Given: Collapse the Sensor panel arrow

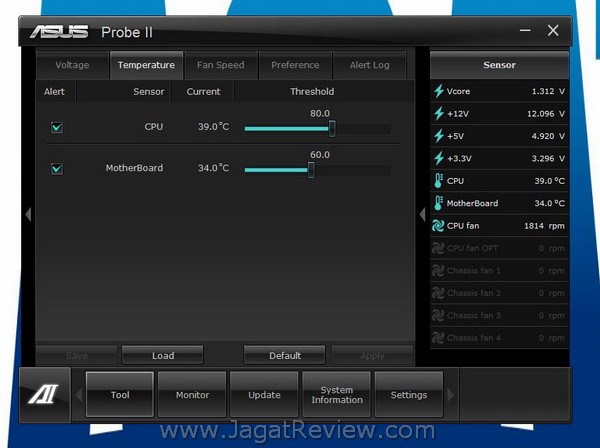Looking at the screenshot, I should tap(422, 214).
